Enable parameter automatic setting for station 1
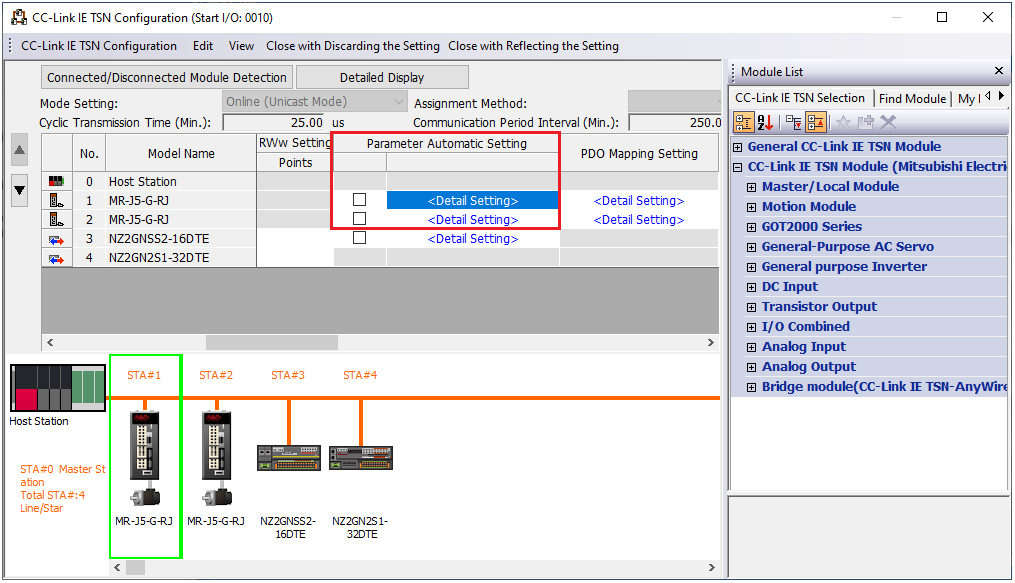Image resolution: width=1015 pixels, height=583 pixels. [359, 200]
